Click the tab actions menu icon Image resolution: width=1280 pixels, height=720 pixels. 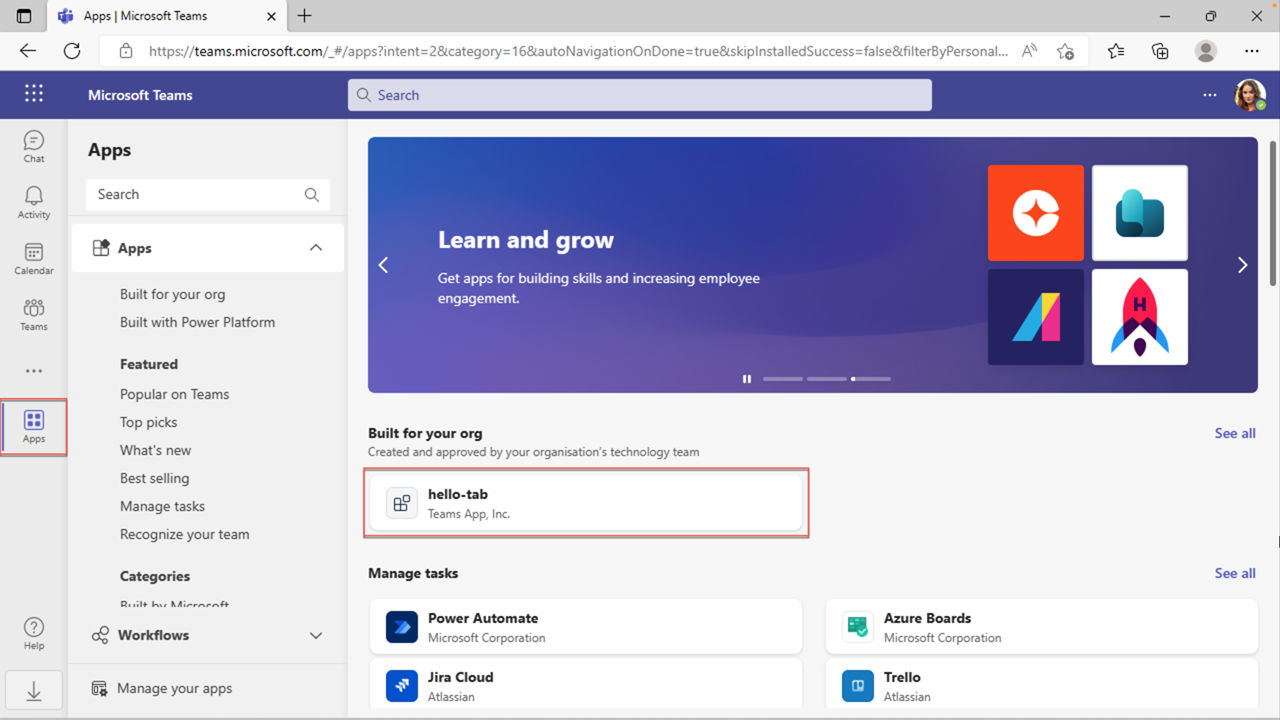(x=24, y=16)
